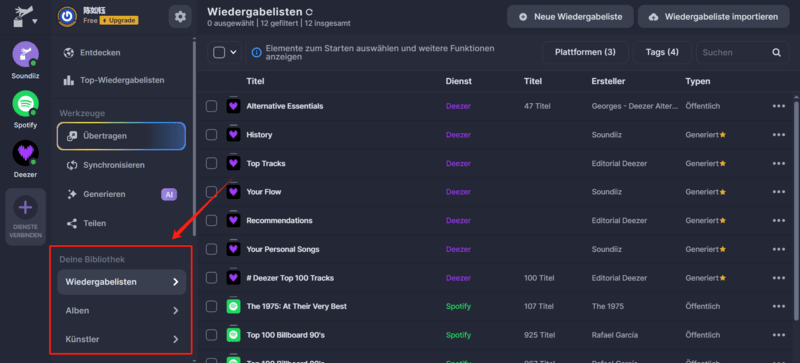Open more options for Top Tracks row
The height and width of the screenshot is (363, 800).
pyautogui.click(x=779, y=163)
